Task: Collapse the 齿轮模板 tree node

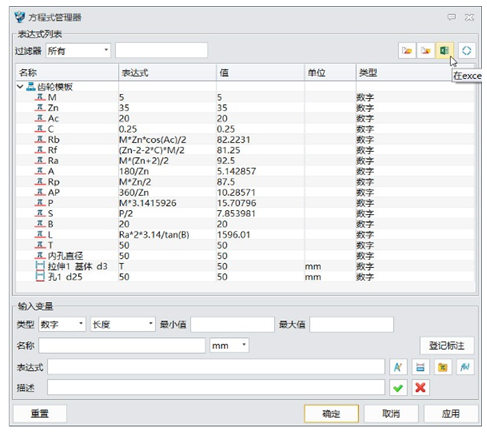Action: [x=20, y=87]
